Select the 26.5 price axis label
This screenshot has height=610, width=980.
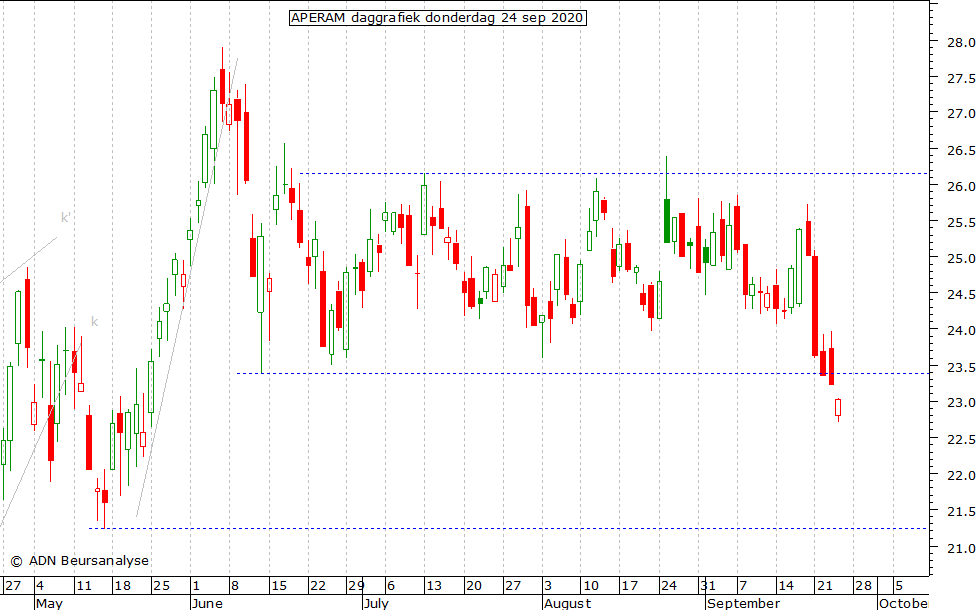tap(961, 151)
